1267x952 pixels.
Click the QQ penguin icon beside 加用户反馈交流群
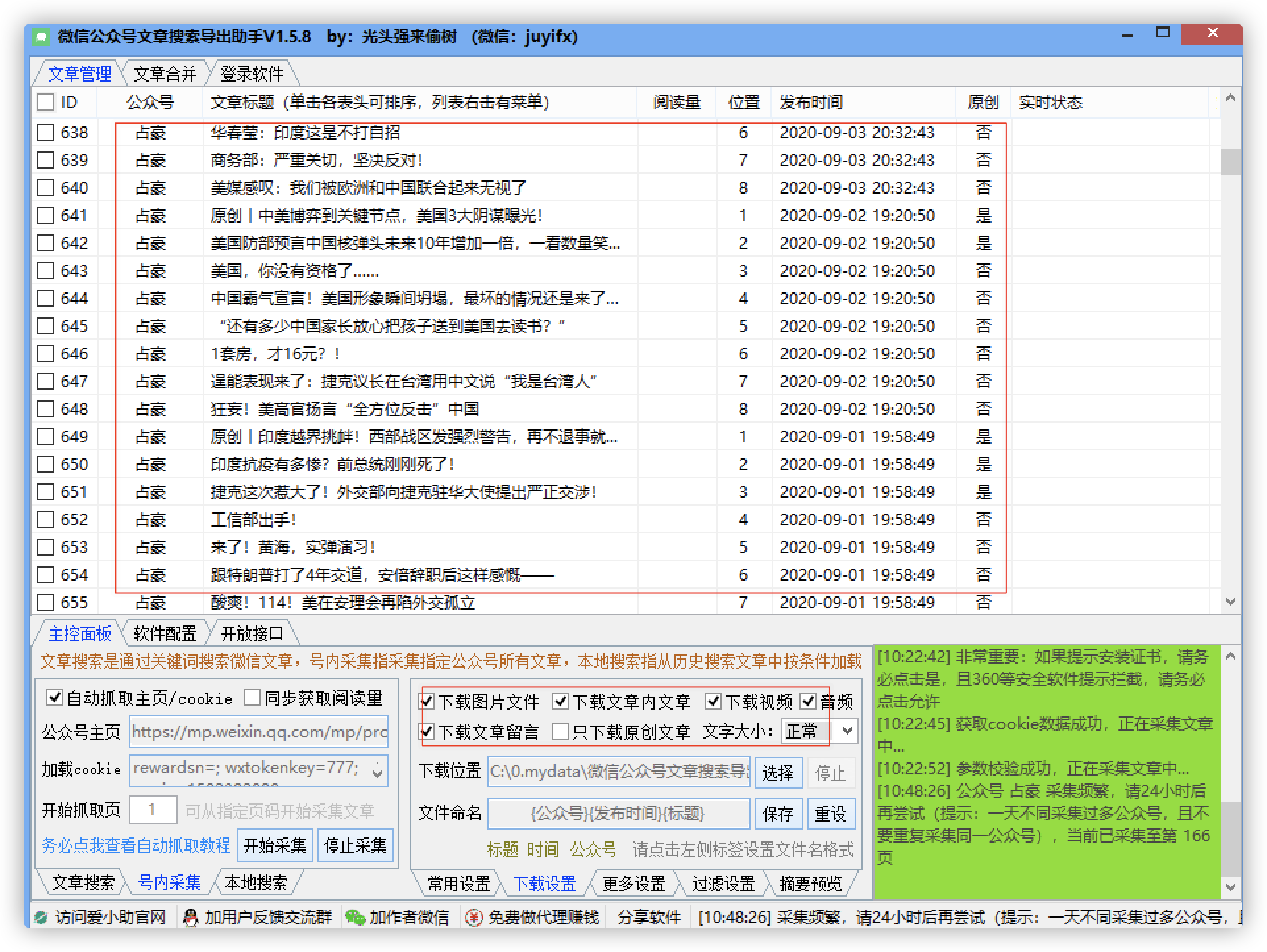point(190,917)
